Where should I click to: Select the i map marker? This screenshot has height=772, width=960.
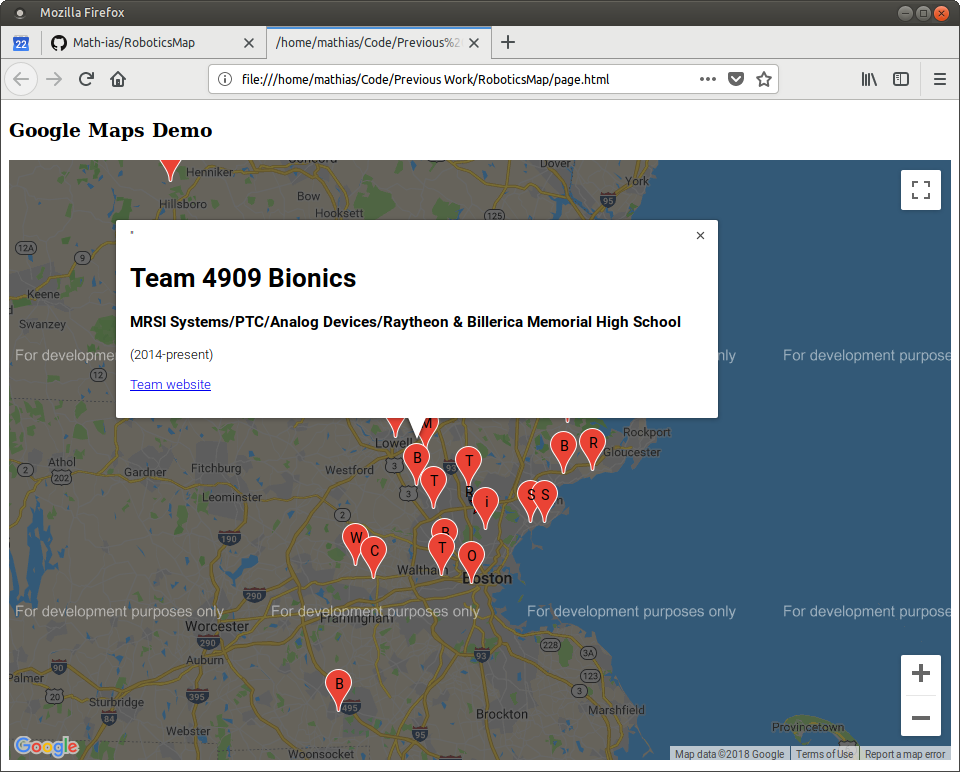point(486,506)
